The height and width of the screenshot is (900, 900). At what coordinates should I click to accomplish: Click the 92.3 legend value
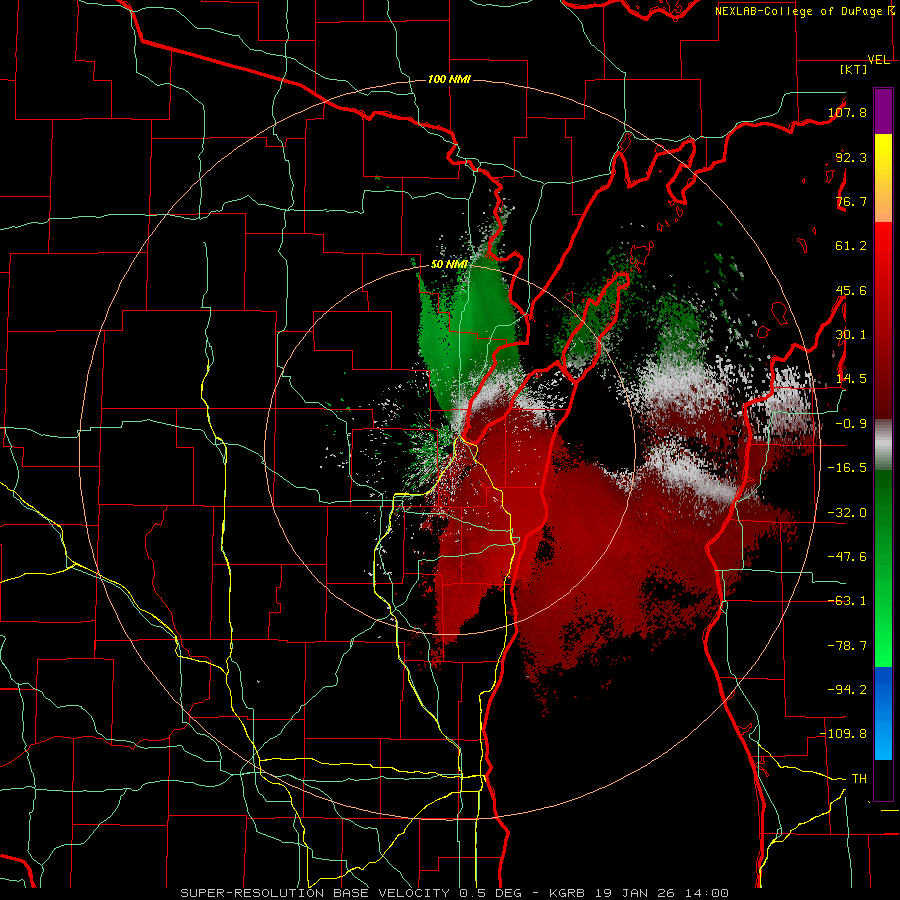coord(851,157)
